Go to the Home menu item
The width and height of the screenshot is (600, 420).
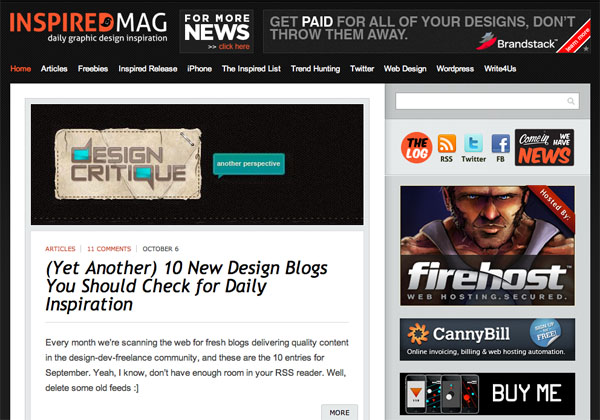(21, 69)
